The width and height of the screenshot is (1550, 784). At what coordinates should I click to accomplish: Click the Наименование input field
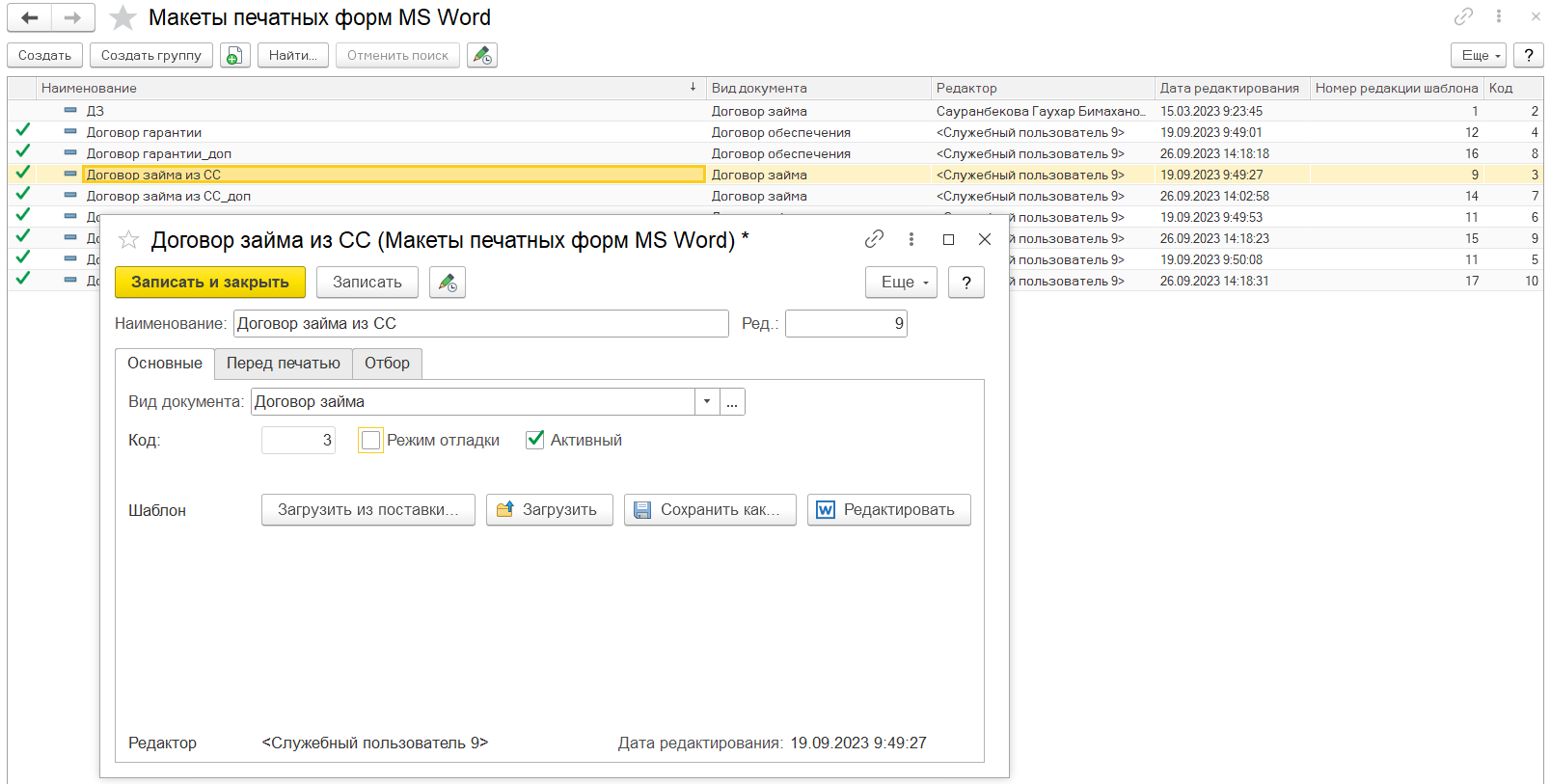tap(480, 324)
